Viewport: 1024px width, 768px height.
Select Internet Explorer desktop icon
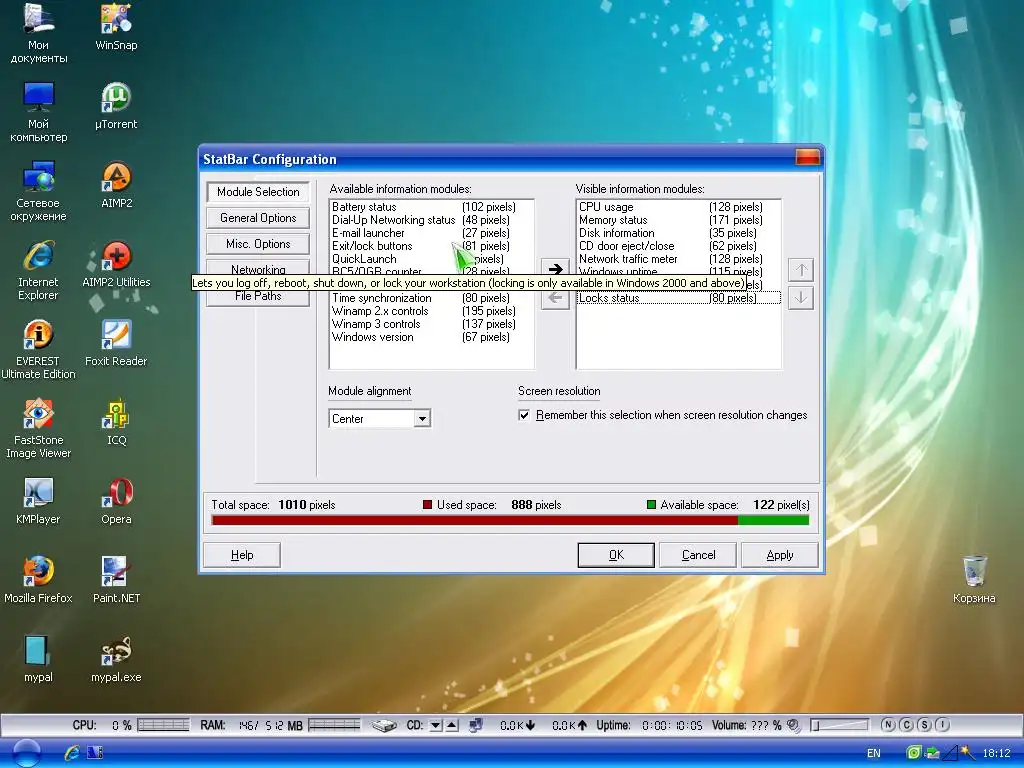click(x=39, y=270)
